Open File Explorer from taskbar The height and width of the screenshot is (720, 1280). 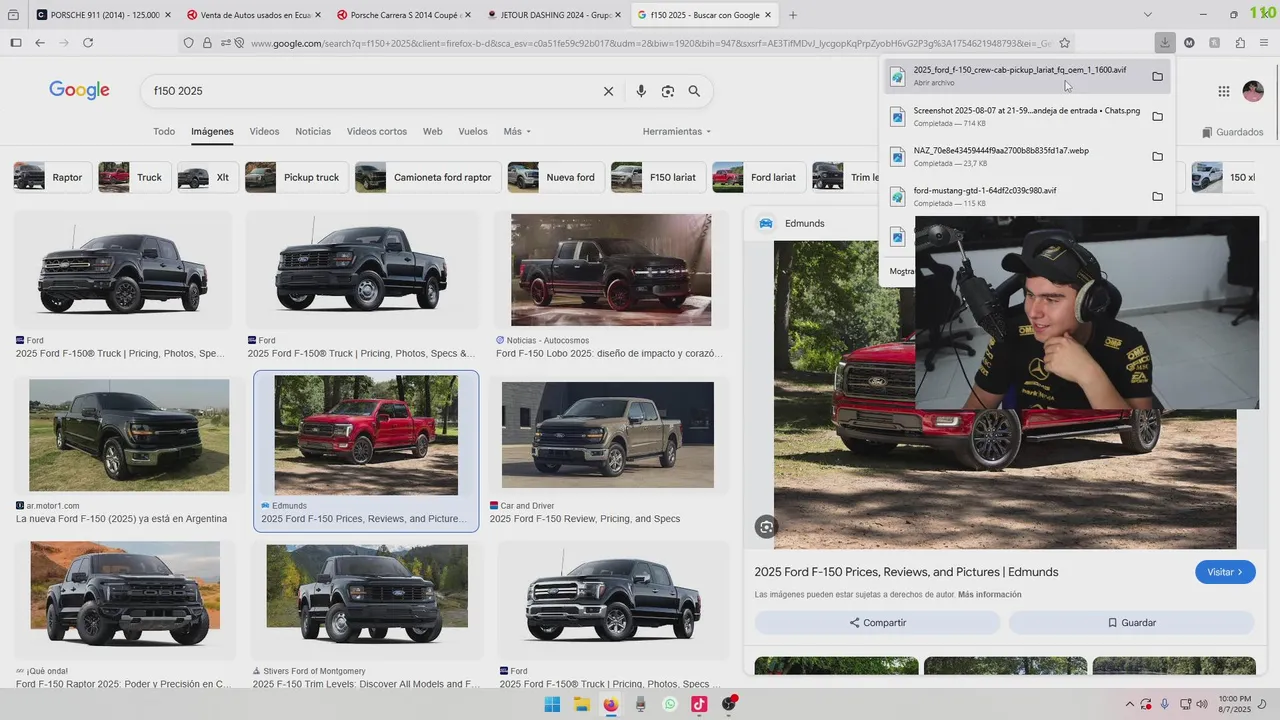tap(581, 704)
